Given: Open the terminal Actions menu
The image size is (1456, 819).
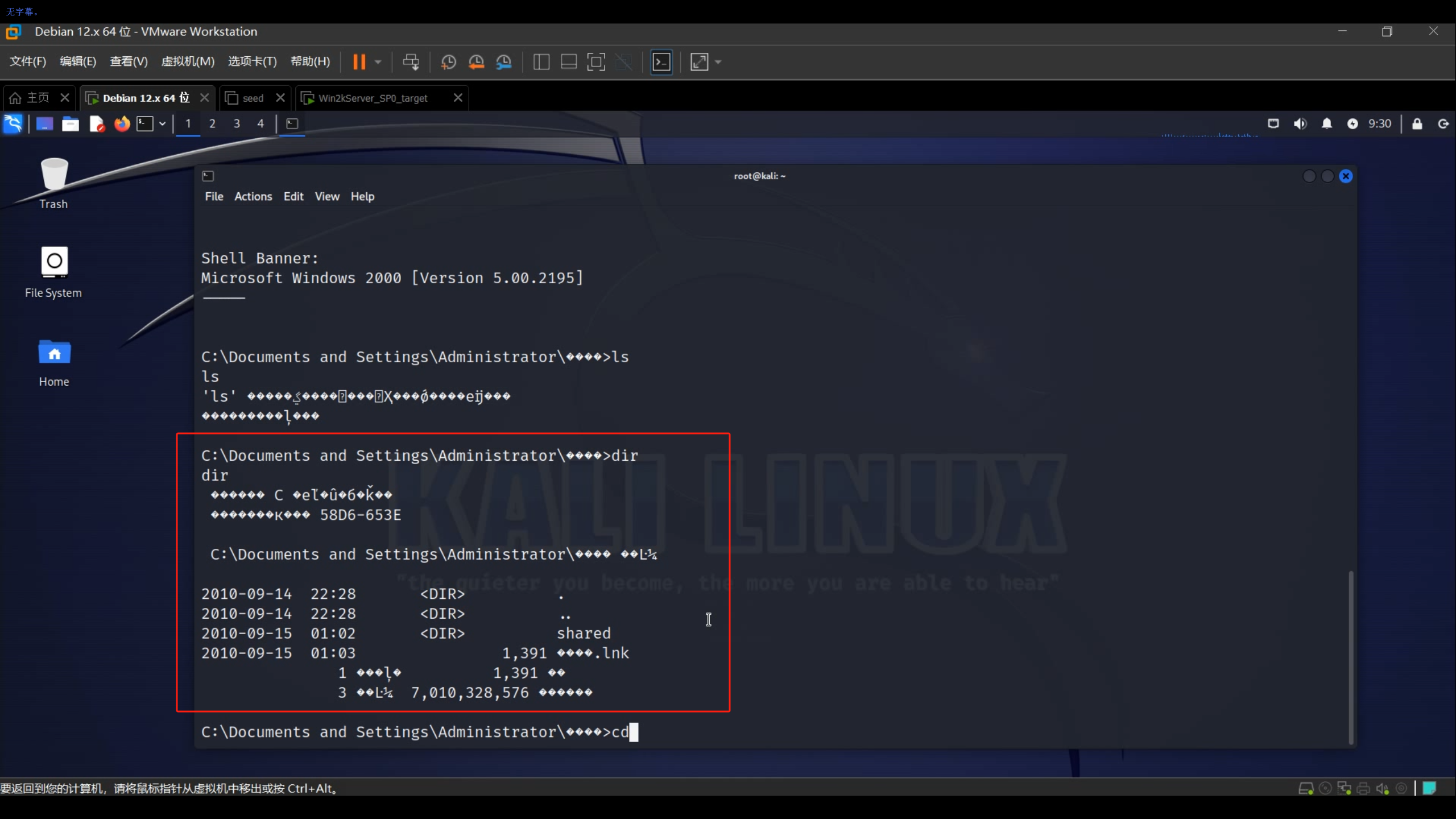Looking at the screenshot, I should tap(253, 196).
